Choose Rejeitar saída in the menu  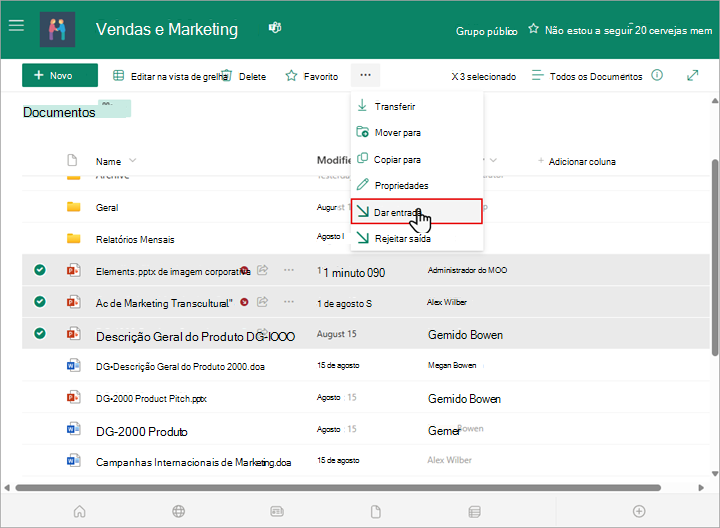[417, 238]
